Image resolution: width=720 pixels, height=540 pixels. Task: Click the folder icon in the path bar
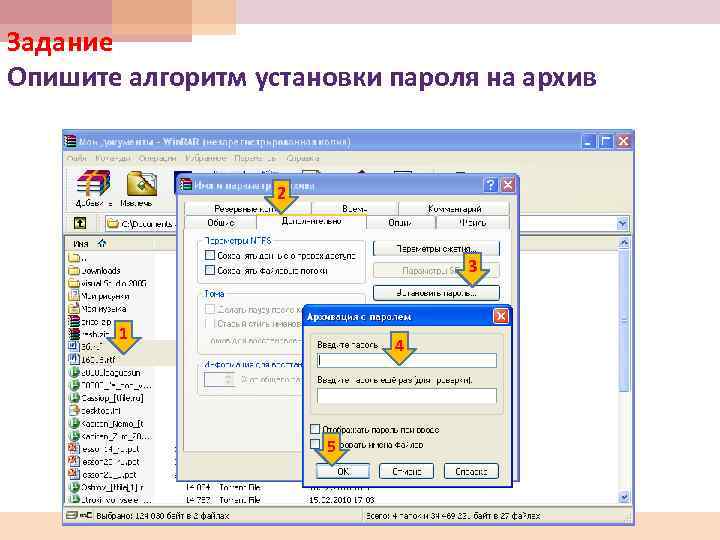pos(112,224)
